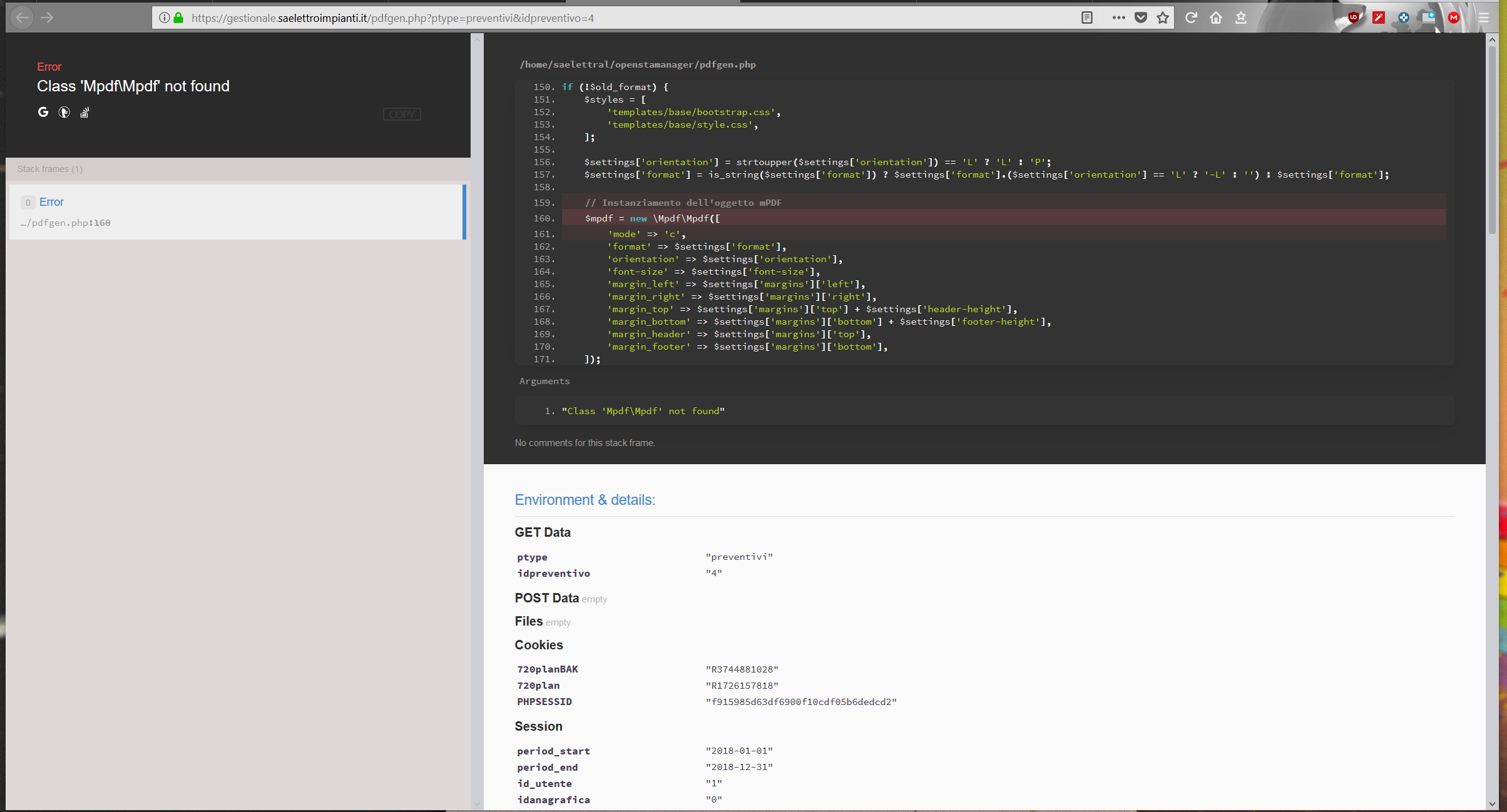
Task: Toggle the site security padlock info
Action: [x=178, y=18]
